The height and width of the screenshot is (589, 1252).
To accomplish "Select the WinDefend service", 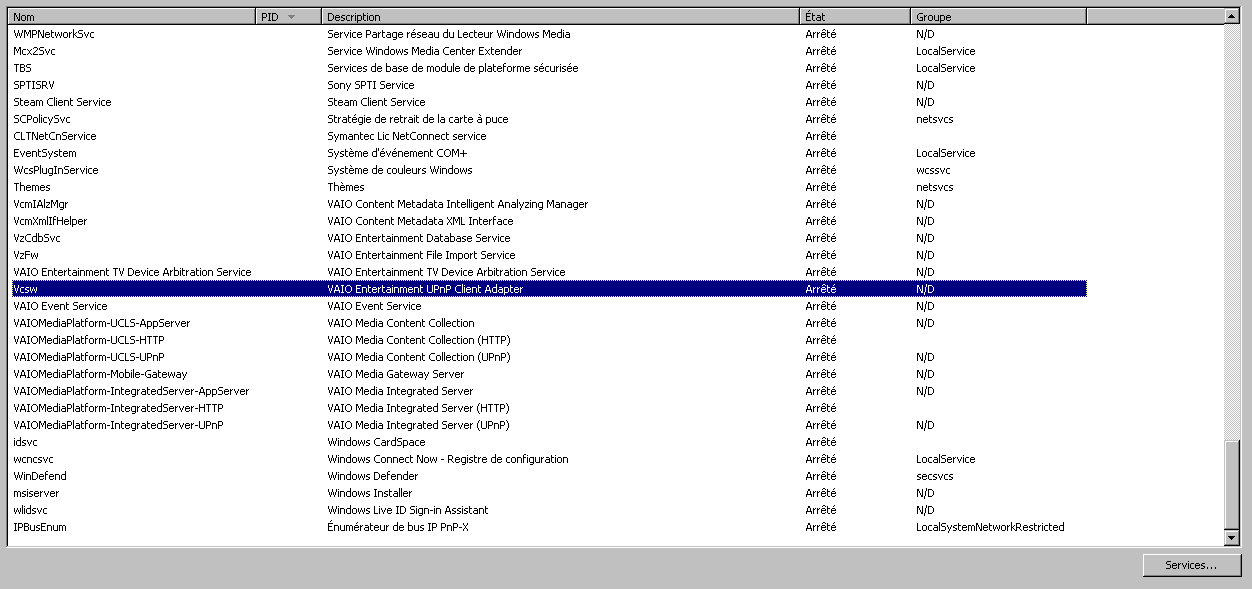I will [40, 476].
